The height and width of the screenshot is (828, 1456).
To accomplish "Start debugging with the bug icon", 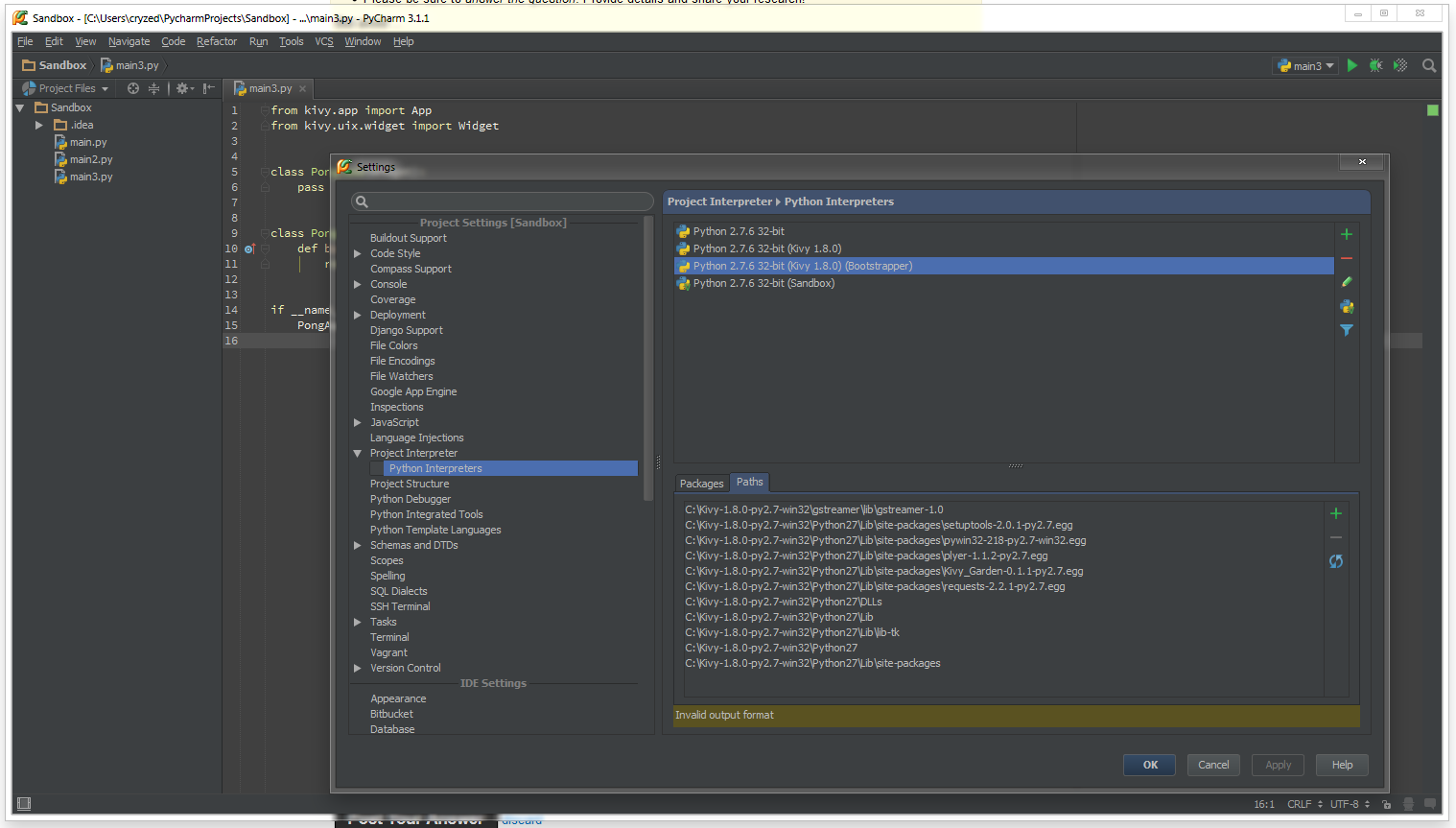I will (1376, 65).
